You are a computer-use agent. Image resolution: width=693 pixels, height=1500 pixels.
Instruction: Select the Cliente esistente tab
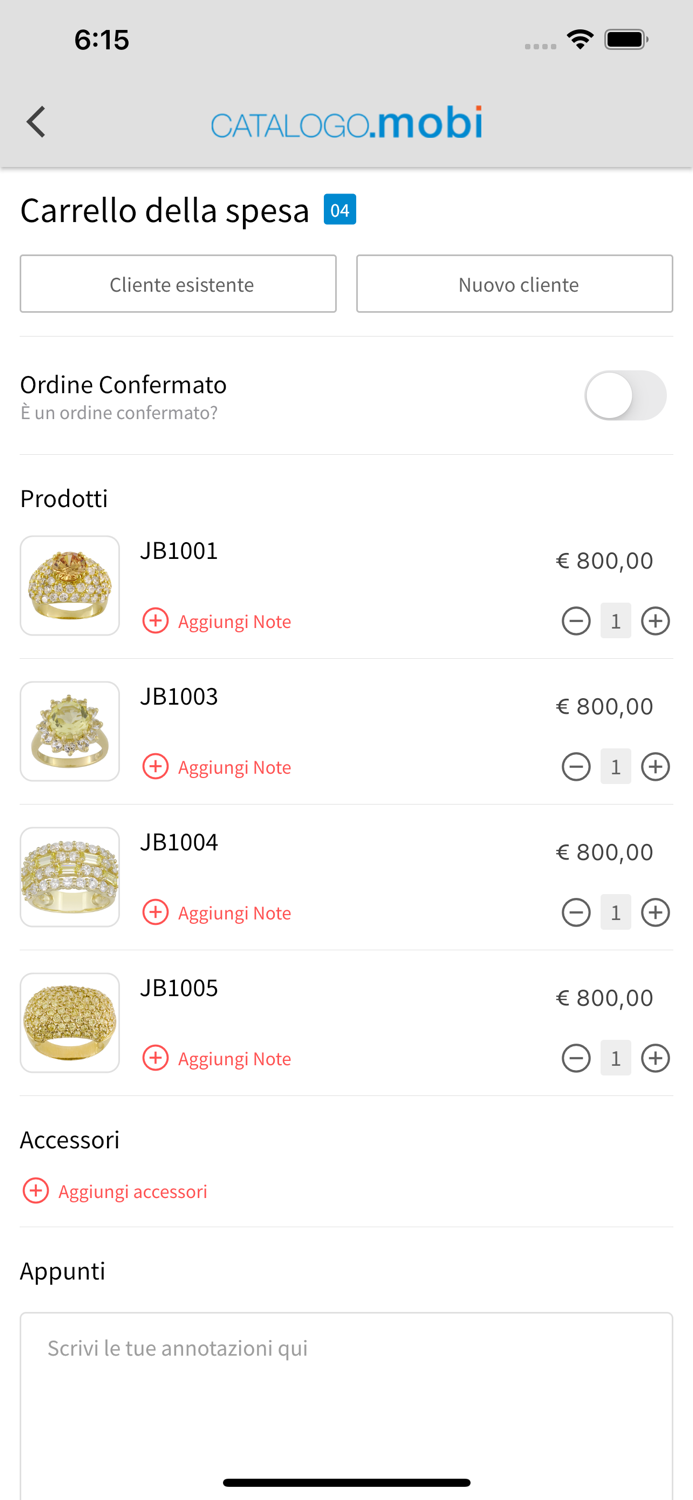point(178,284)
